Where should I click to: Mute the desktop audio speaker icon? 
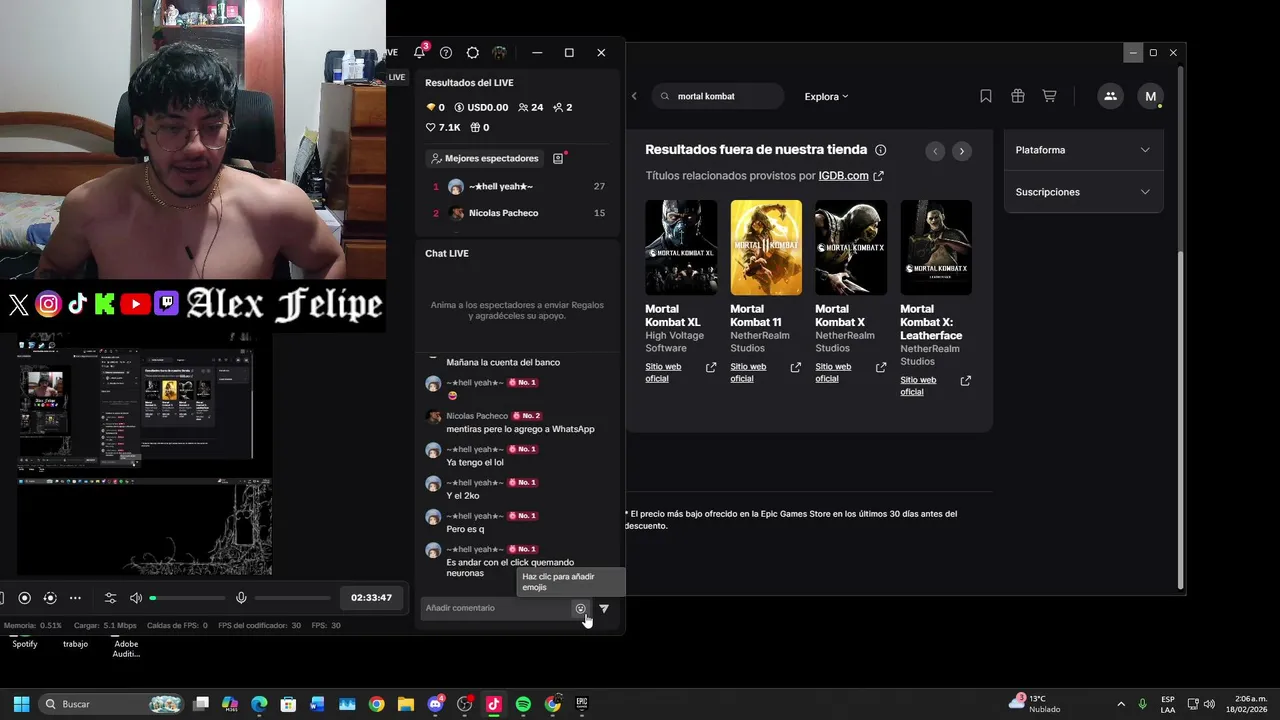136,598
